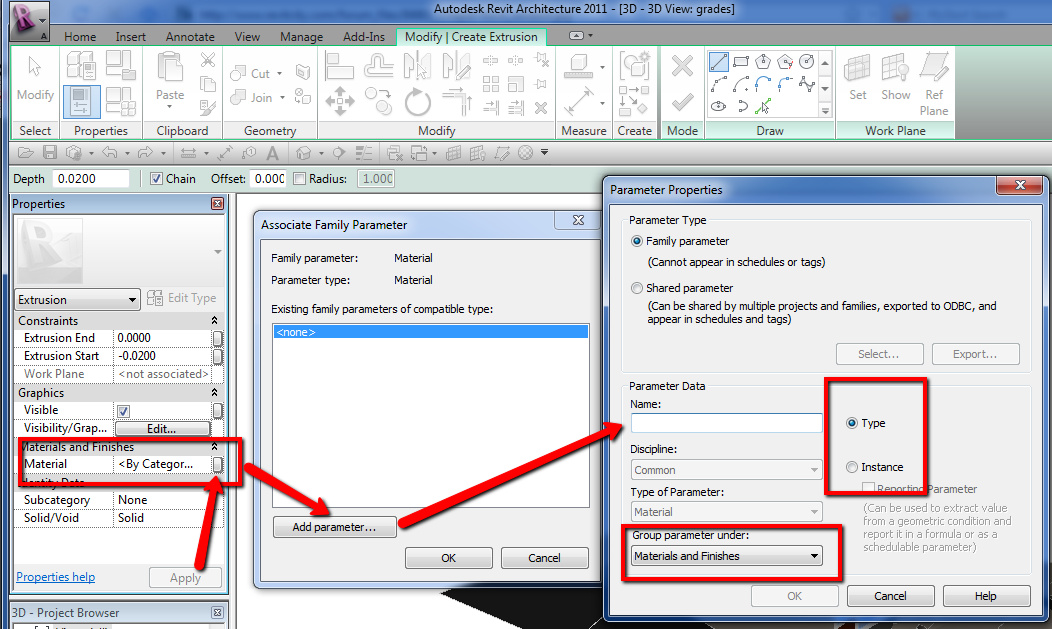
Task: Click the Align tool icon
Action: pyautogui.click(x=339, y=66)
